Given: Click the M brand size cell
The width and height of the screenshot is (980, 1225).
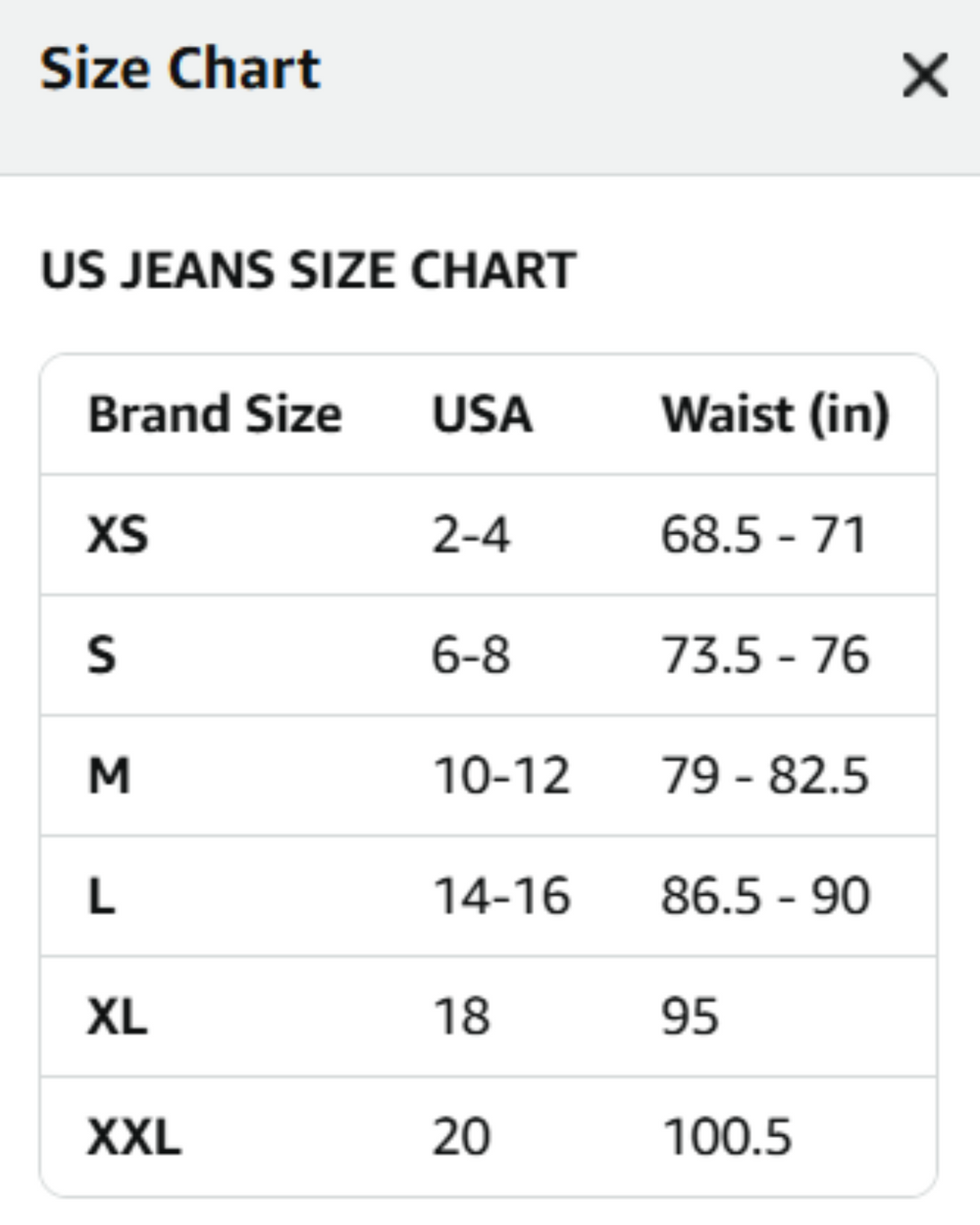Looking at the screenshot, I should click(109, 775).
